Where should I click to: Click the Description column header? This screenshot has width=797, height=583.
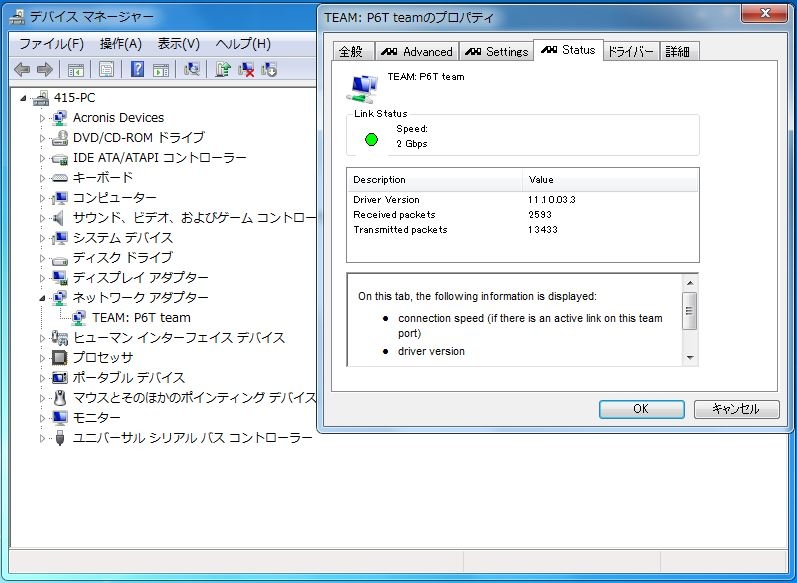tap(435, 180)
